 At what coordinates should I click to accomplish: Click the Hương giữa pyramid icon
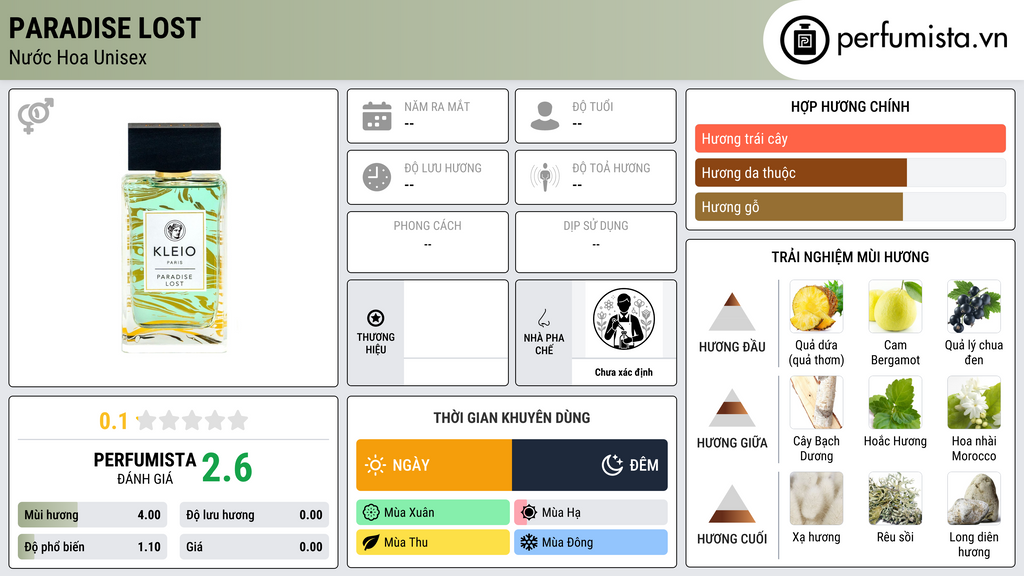(732, 408)
